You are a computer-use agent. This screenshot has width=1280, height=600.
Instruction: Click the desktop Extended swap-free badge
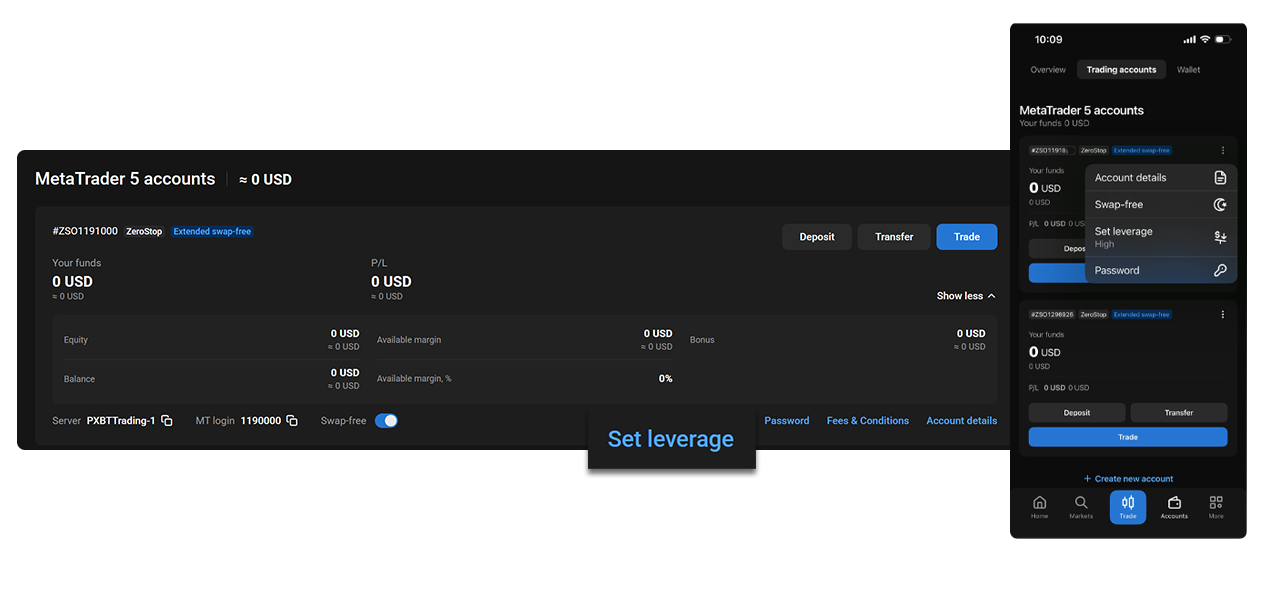tap(212, 231)
